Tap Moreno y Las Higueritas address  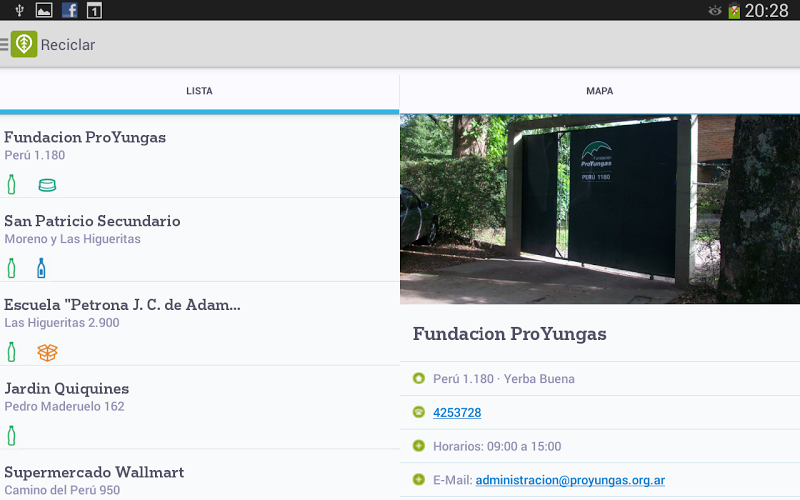(x=72, y=239)
